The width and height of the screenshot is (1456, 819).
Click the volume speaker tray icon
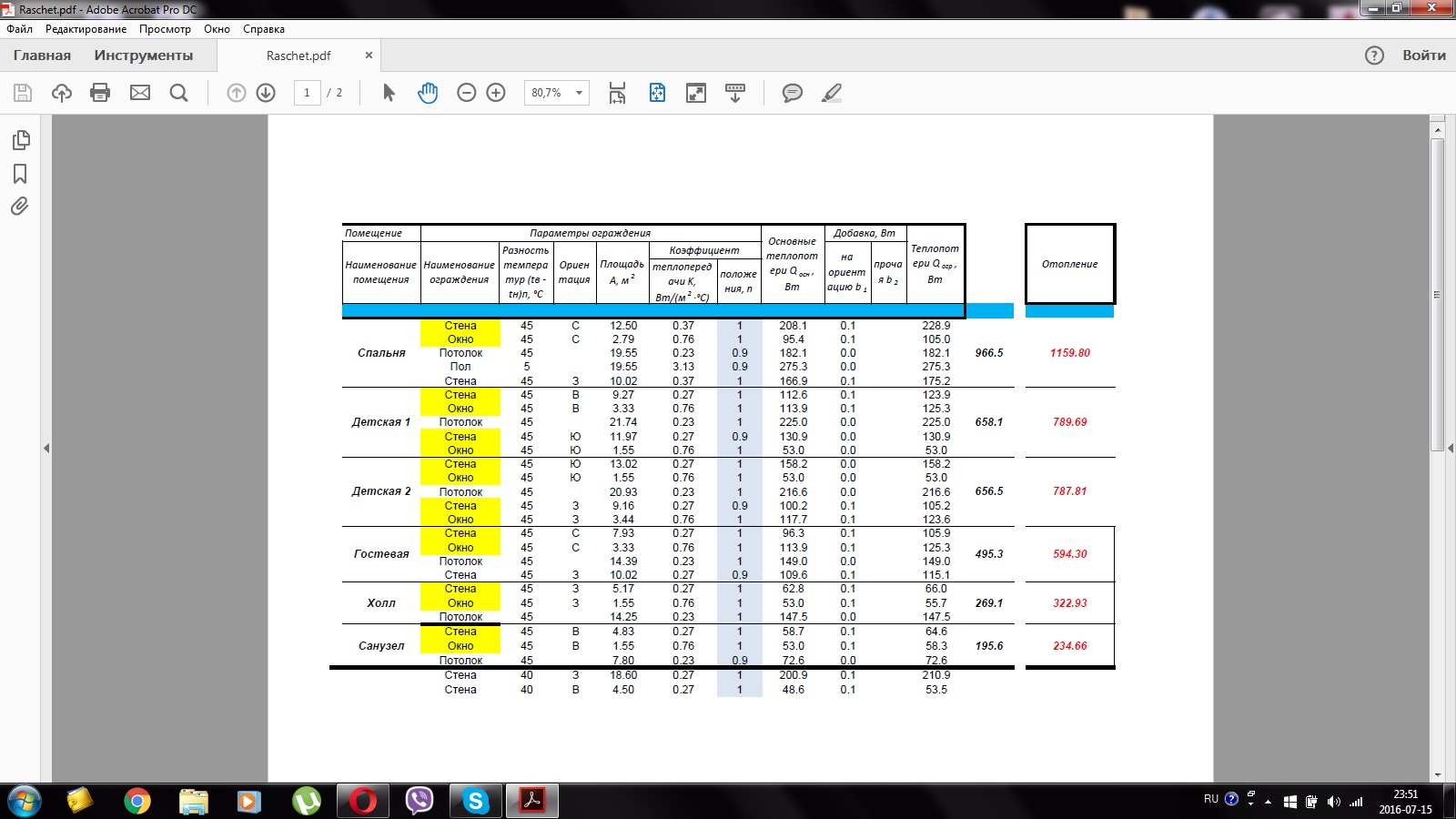tap(1333, 802)
